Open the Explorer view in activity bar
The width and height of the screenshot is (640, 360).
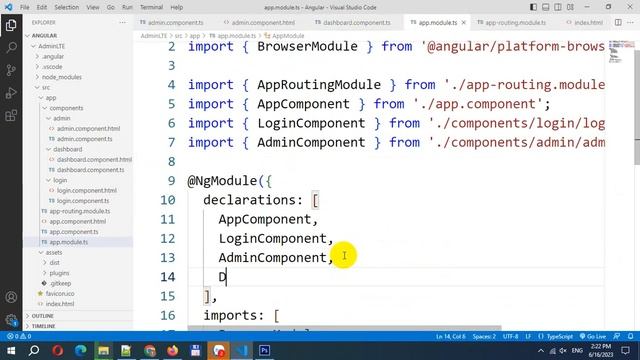coord(11,25)
